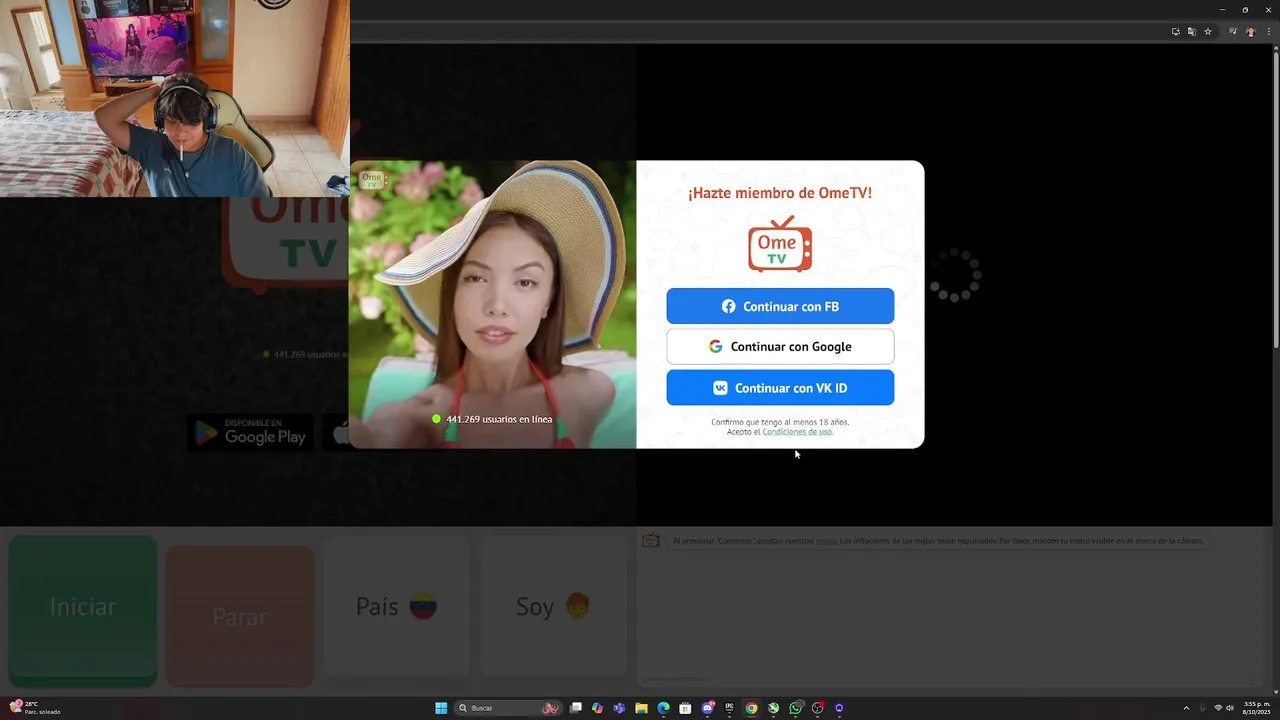Click the taskbar Buscar search box

(x=509, y=708)
